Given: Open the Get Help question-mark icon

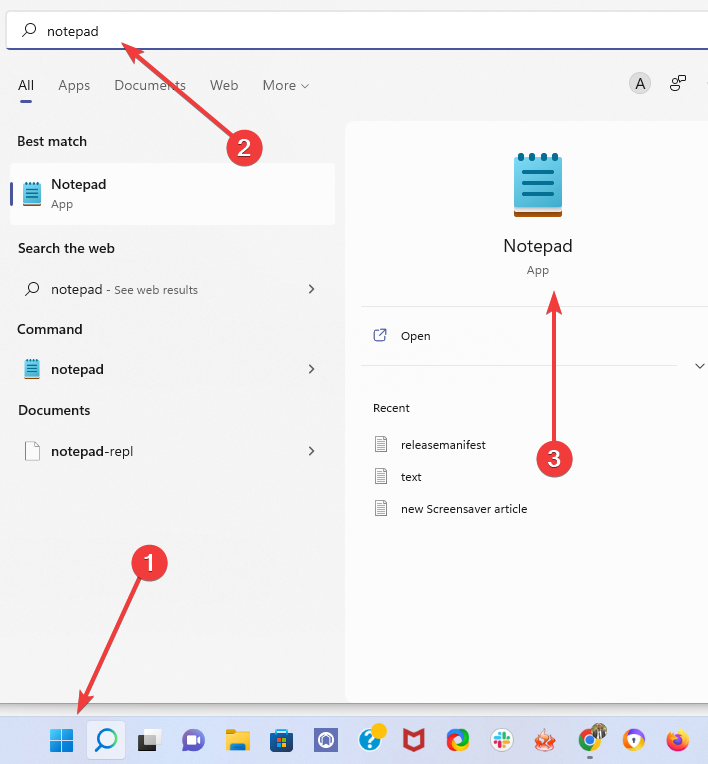Looking at the screenshot, I should (x=371, y=739).
